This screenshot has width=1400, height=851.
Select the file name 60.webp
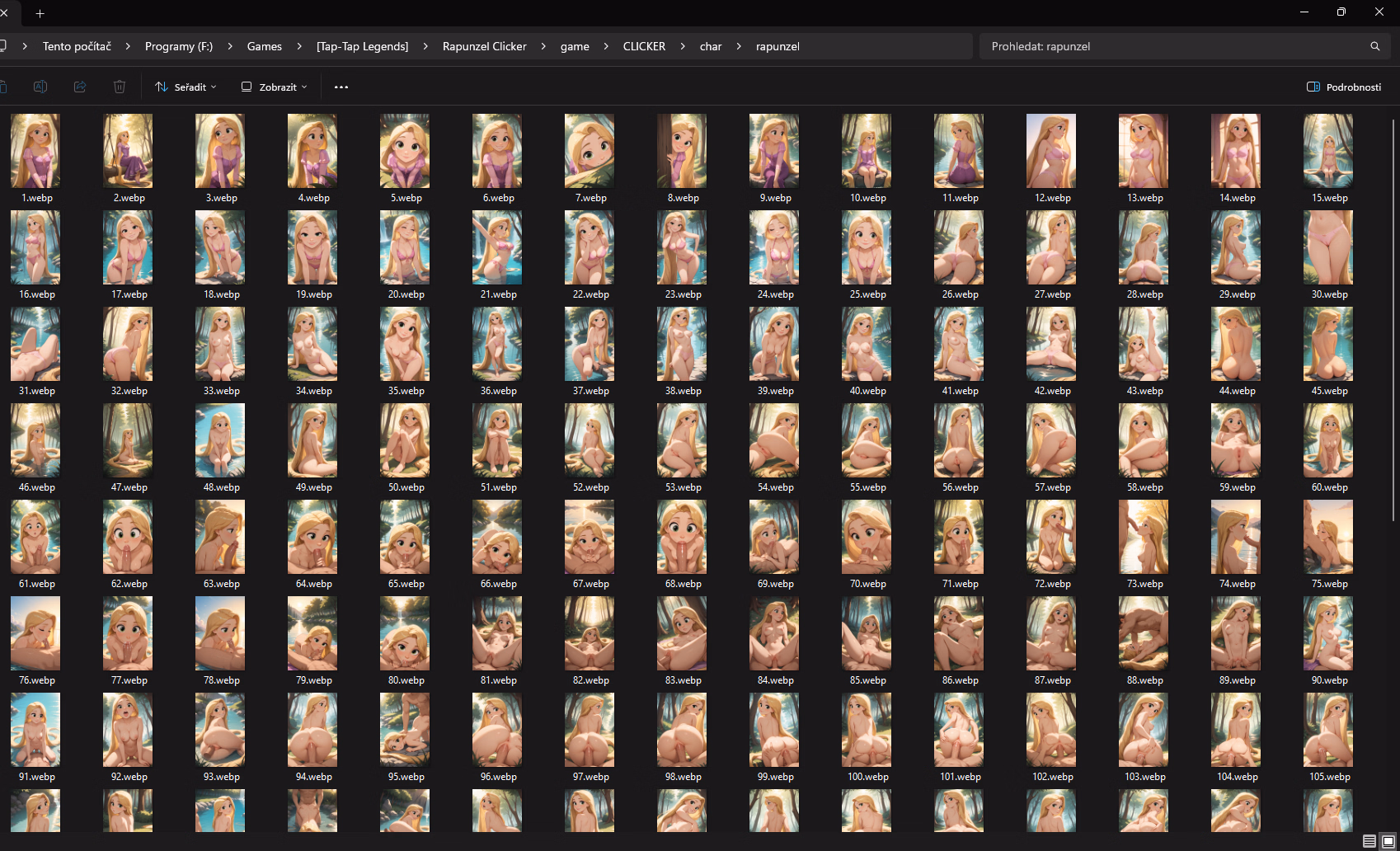(1330, 487)
